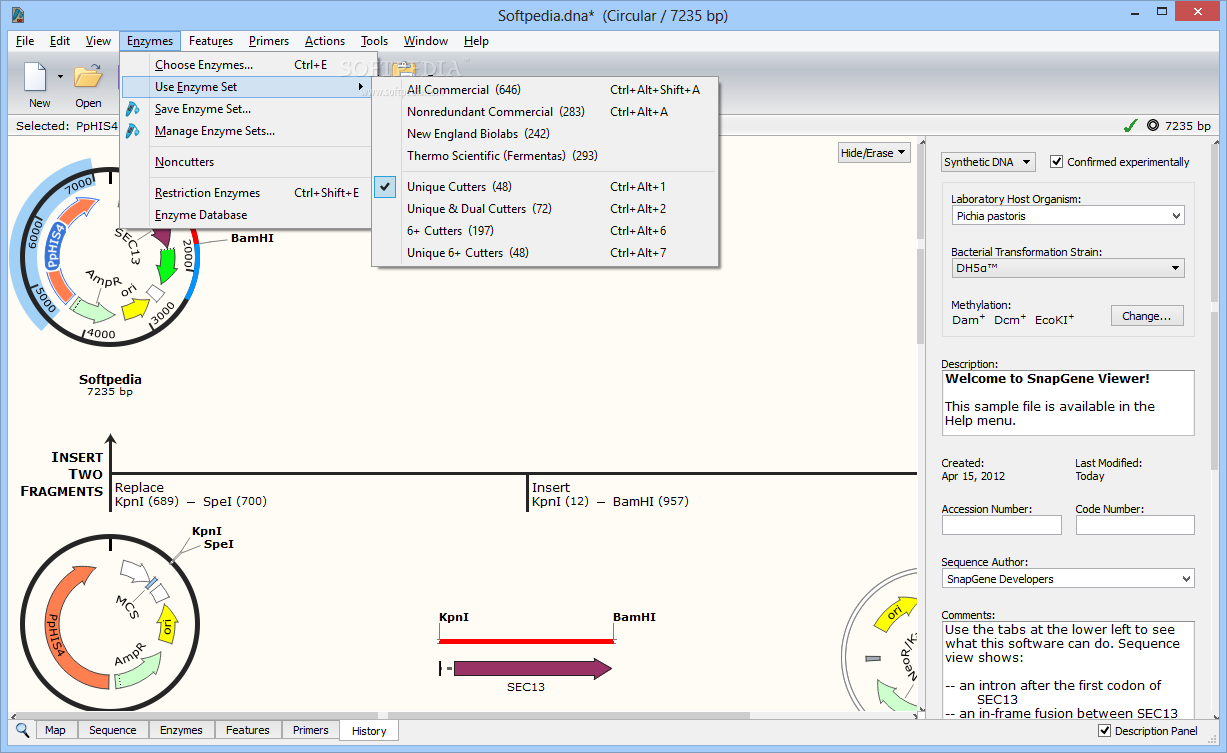Screen dimensions: 1227x753
Task: Select 6+ Cutters (197) option
Action: (x=545, y=231)
